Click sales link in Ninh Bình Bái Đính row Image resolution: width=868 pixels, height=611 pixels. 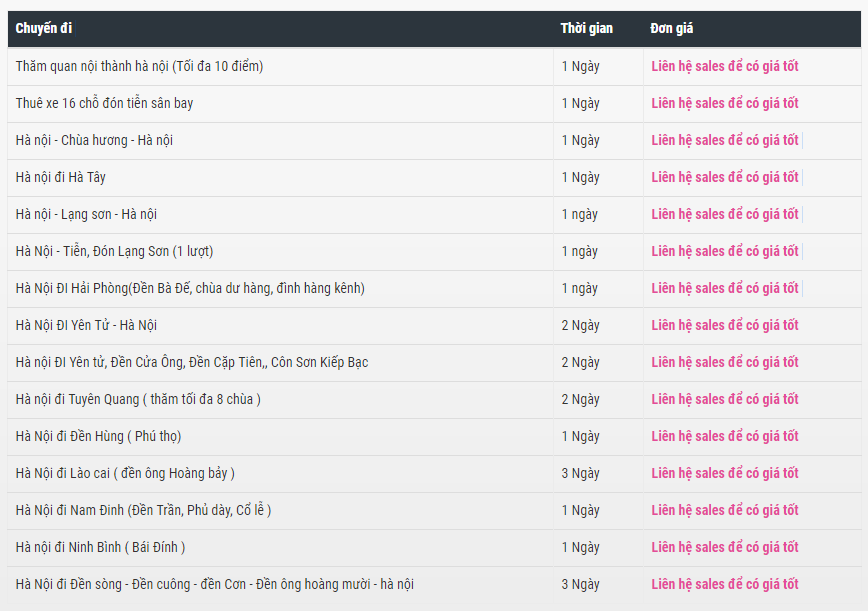pyautogui.click(x=725, y=547)
